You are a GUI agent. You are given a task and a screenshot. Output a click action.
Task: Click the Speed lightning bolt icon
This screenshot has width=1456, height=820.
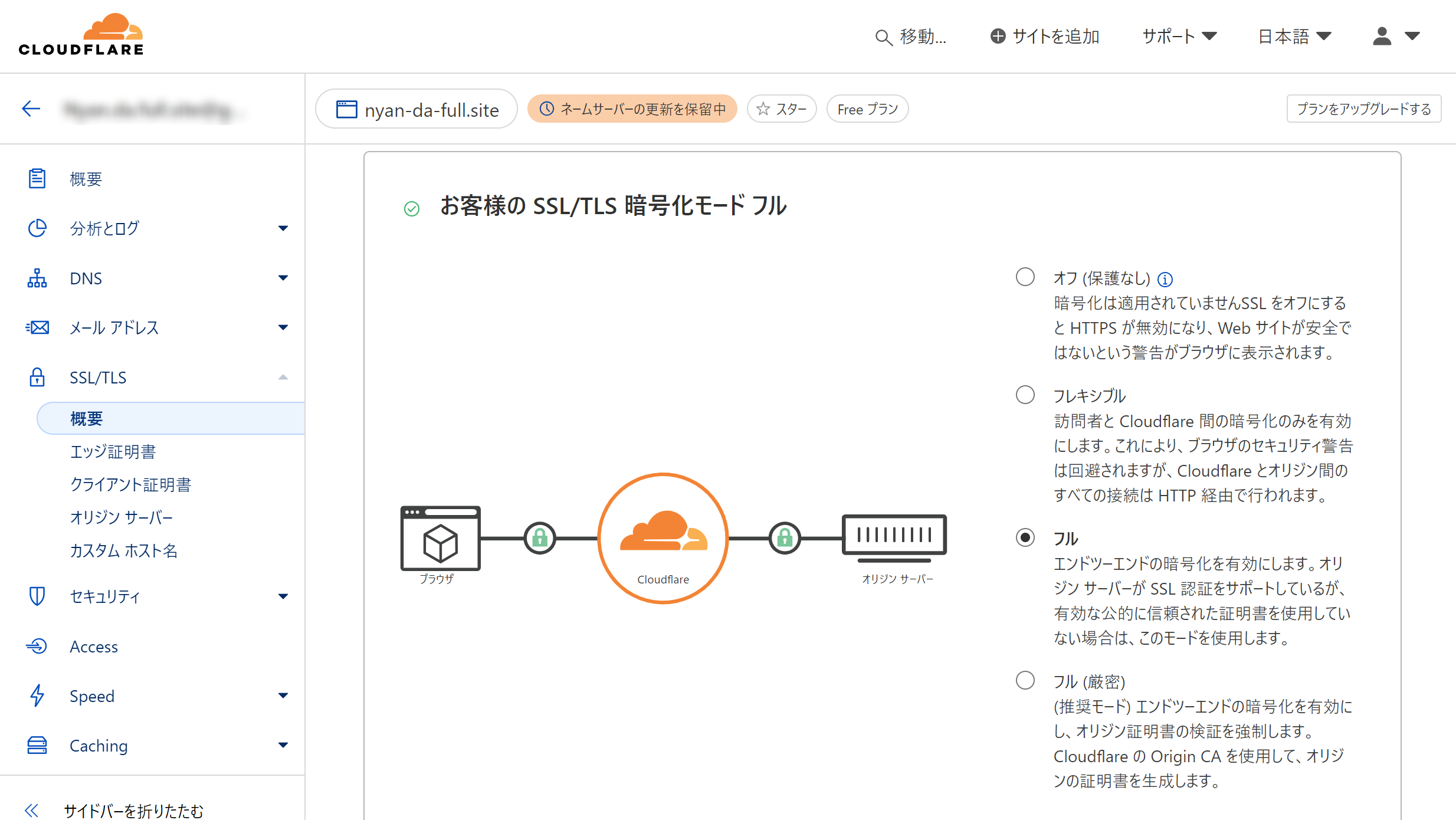37,696
